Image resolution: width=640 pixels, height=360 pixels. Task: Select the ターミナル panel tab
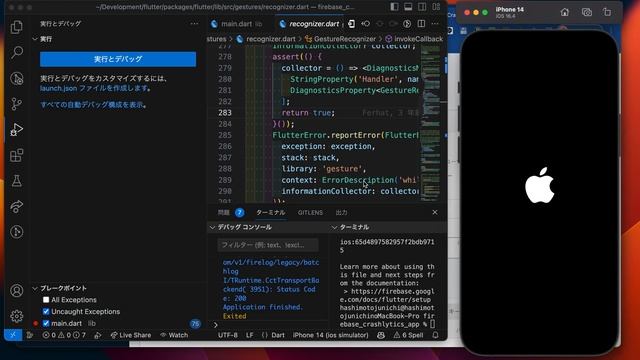(x=270, y=212)
